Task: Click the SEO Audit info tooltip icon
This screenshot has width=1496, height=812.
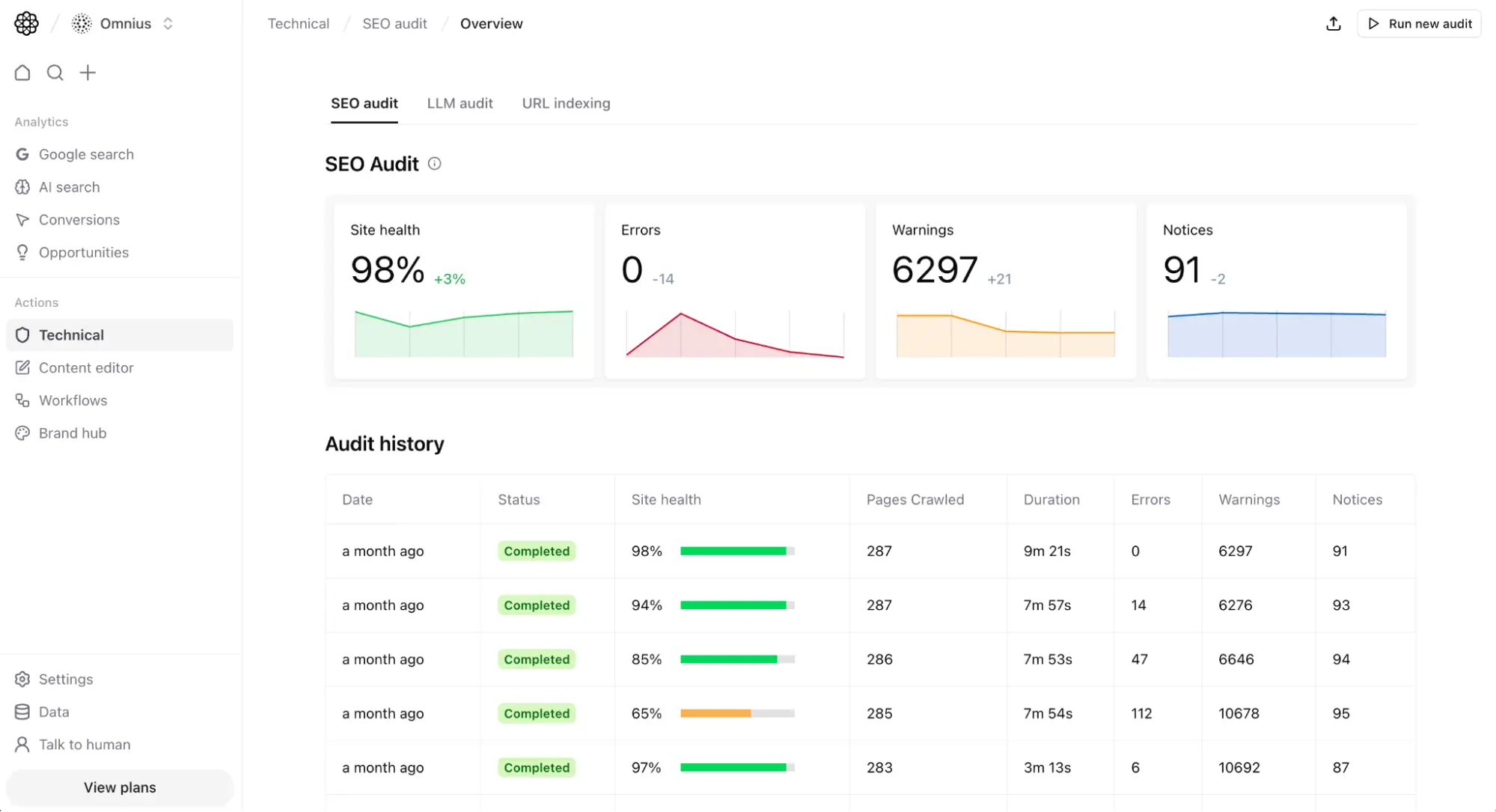Action: point(434,163)
